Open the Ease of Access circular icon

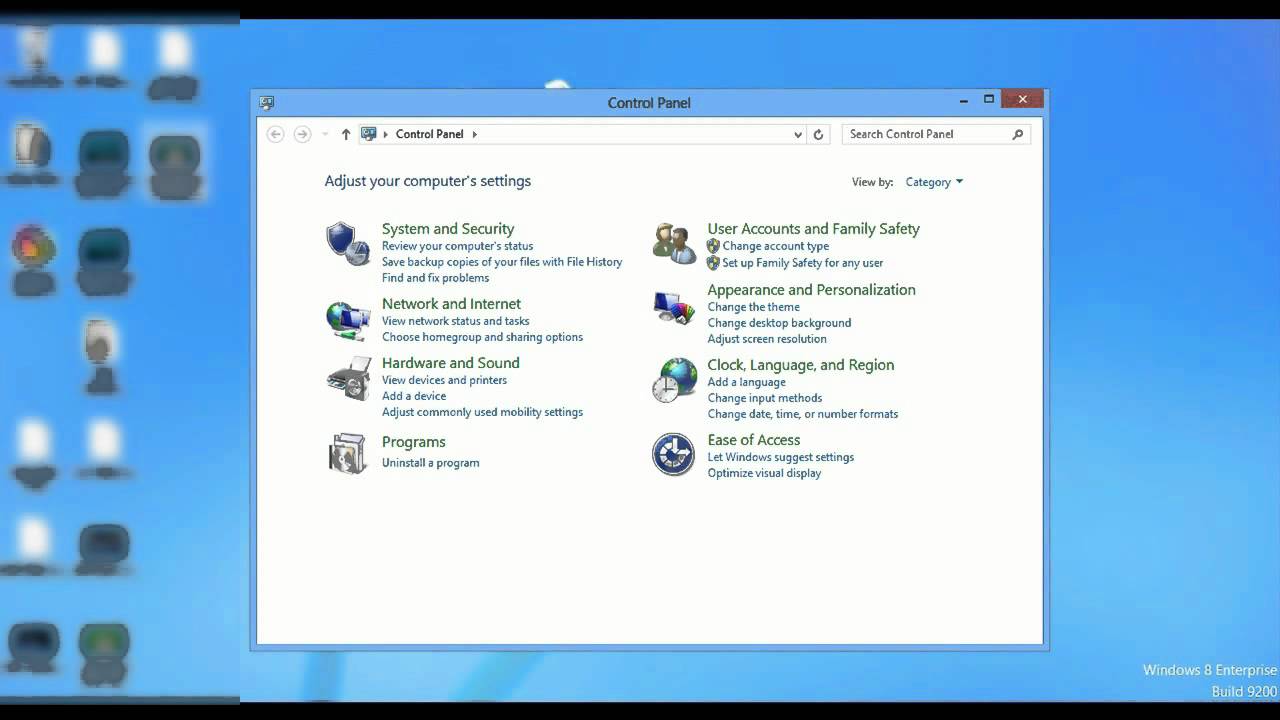click(x=673, y=454)
